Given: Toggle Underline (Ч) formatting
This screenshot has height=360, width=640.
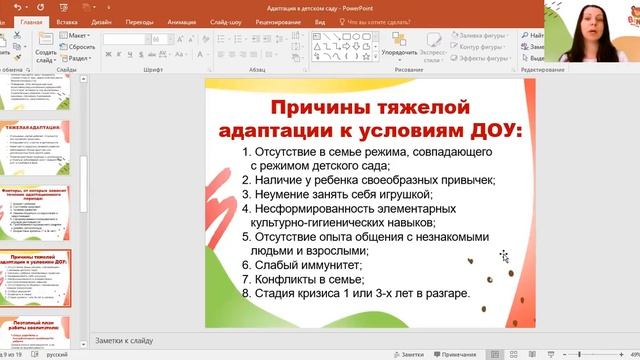Looking at the screenshot, I should pos(130,54).
